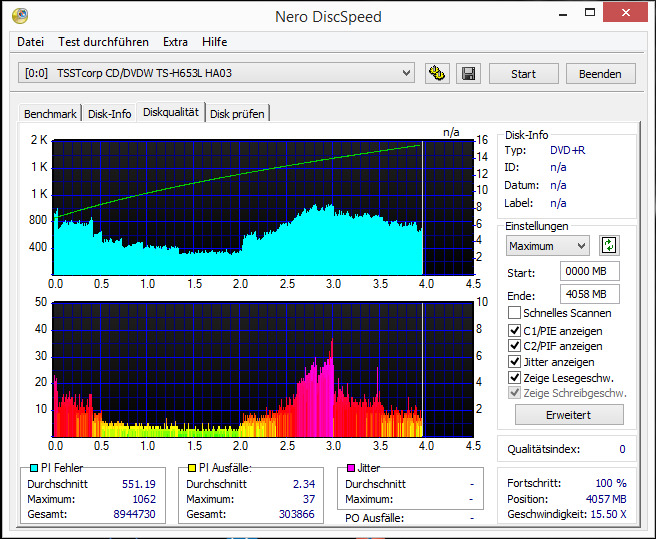Select the Diskqualität tab
The image size is (656, 539).
coord(171,112)
